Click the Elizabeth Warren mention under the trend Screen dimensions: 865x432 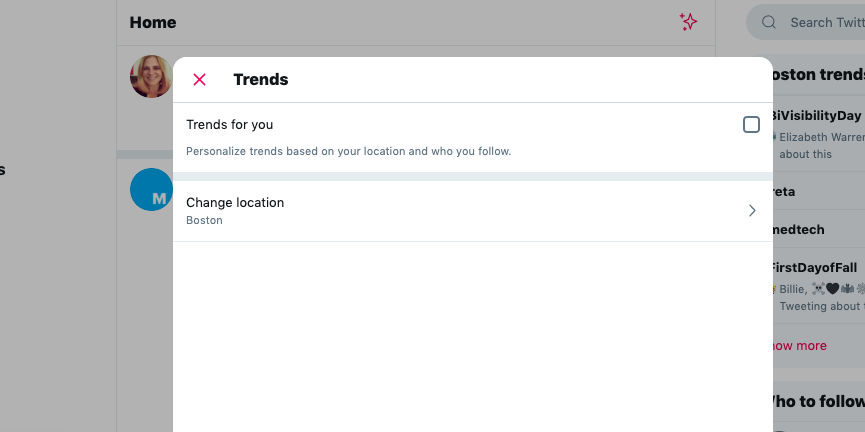click(820, 138)
